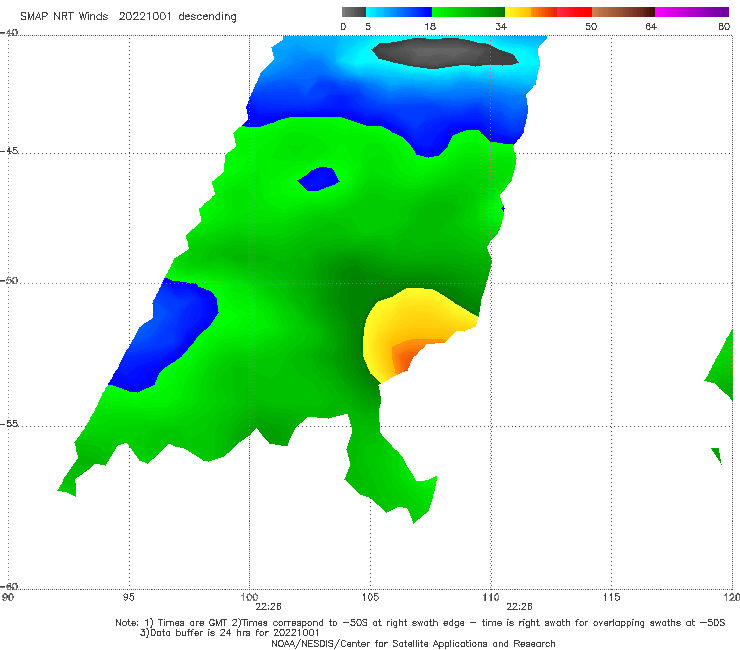Click the color bar label 50
This screenshot has height=650, width=740.
(591, 27)
